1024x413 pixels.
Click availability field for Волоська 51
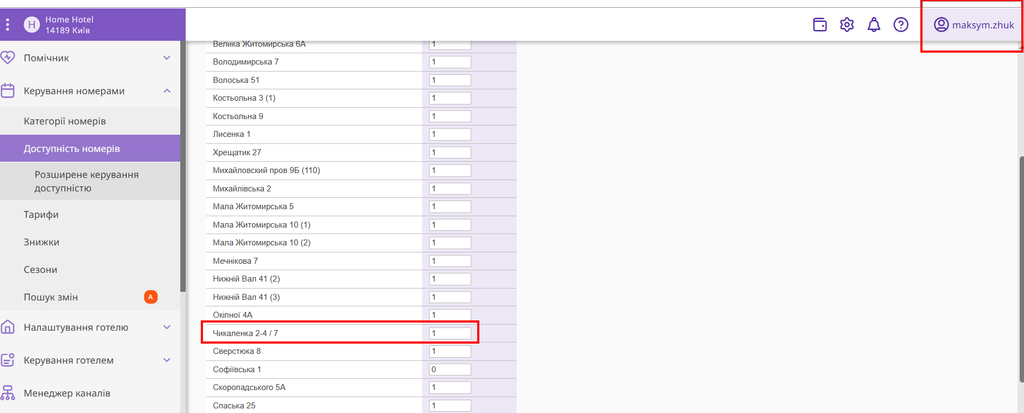coord(450,80)
